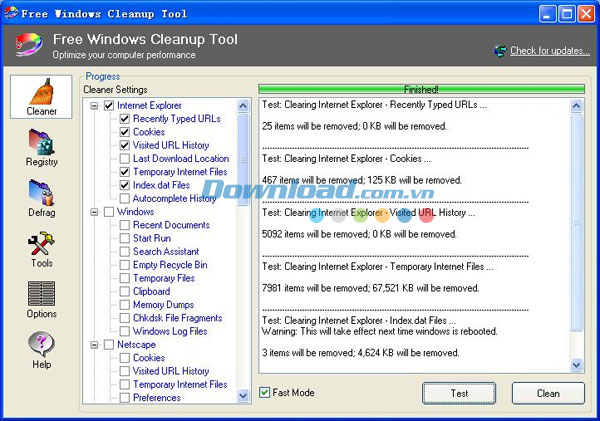Open the Cleaner section broom icon
The image size is (600, 421).
pyautogui.click(x=41, y=92)
